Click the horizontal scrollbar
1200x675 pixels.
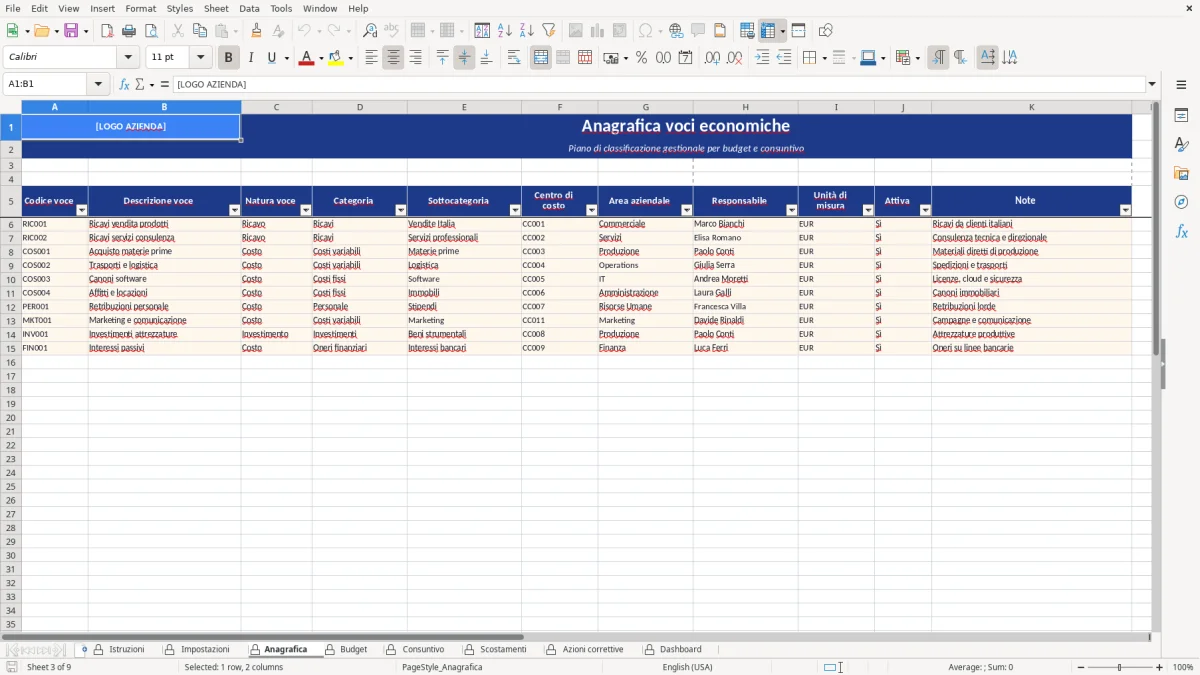click(575, 637)
